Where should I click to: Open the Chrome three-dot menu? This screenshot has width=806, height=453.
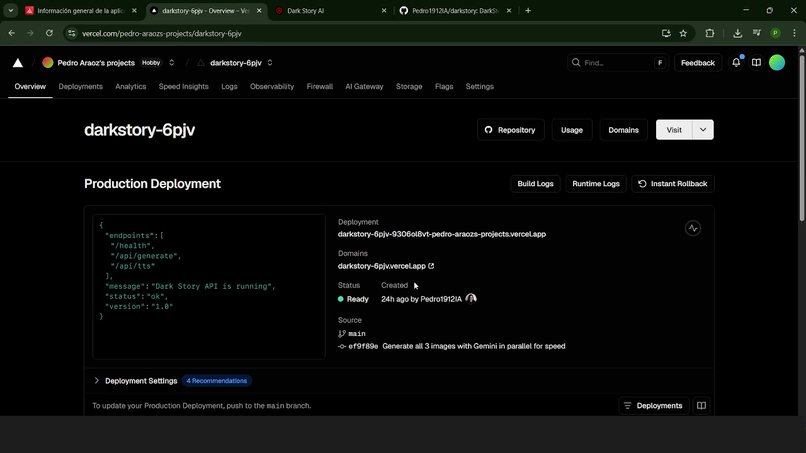(x=794, y=33)
